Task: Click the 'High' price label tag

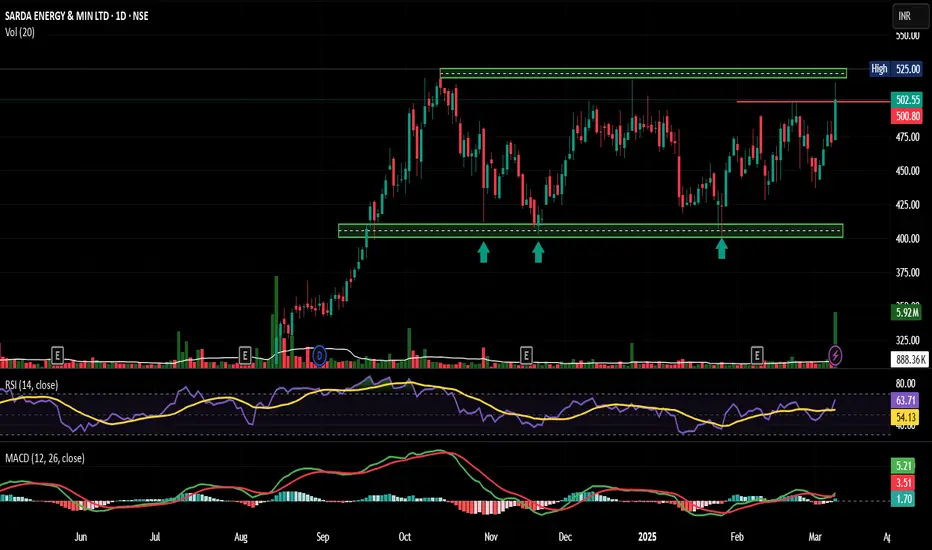Action: [879, 69]
